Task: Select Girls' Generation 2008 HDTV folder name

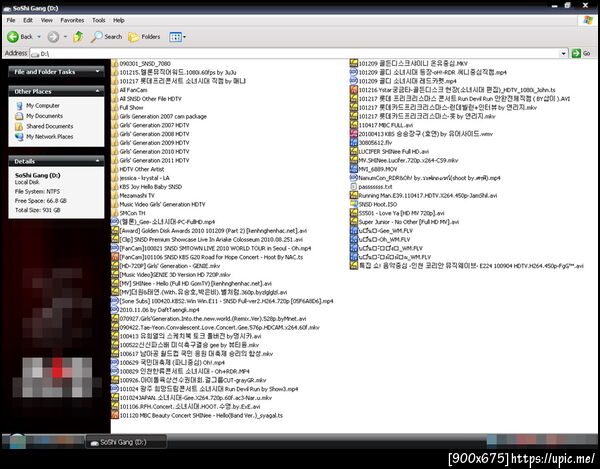Action: [x=154, y=134]
